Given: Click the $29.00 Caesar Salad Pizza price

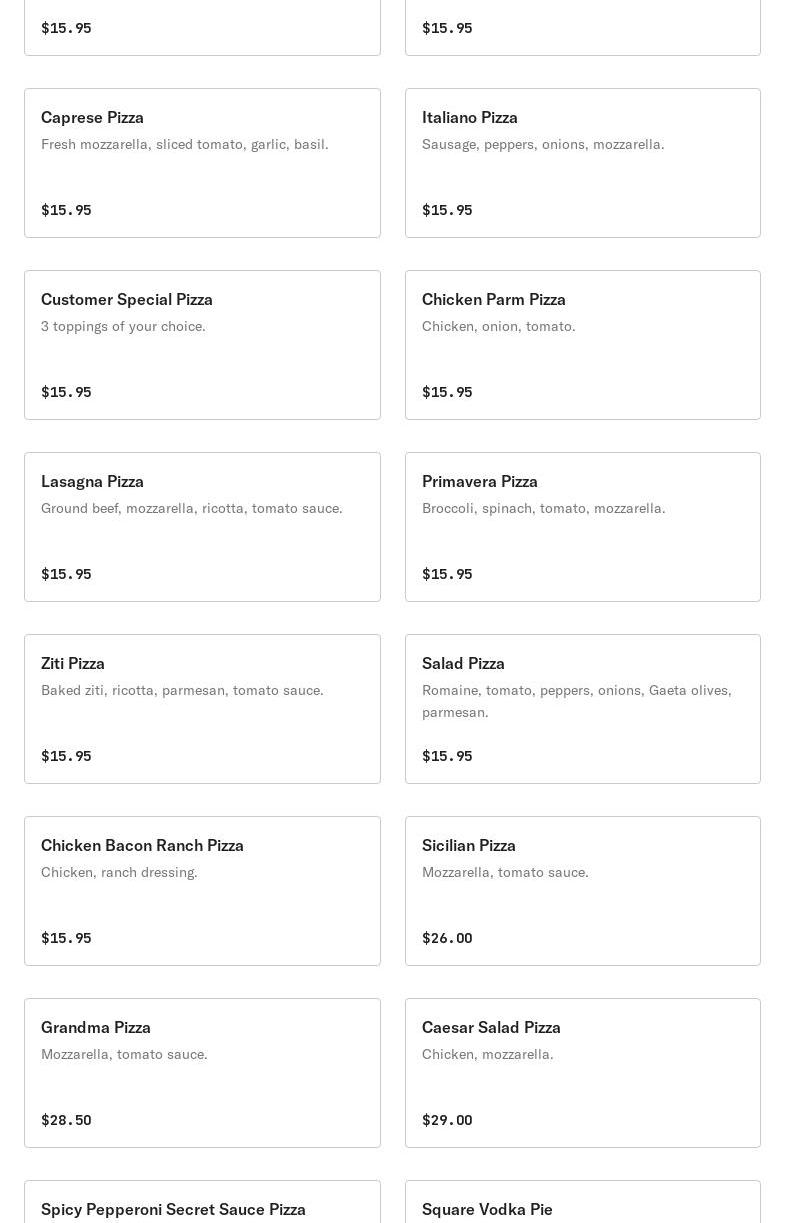Looking at the screenshot, I should coord(447,1120).
